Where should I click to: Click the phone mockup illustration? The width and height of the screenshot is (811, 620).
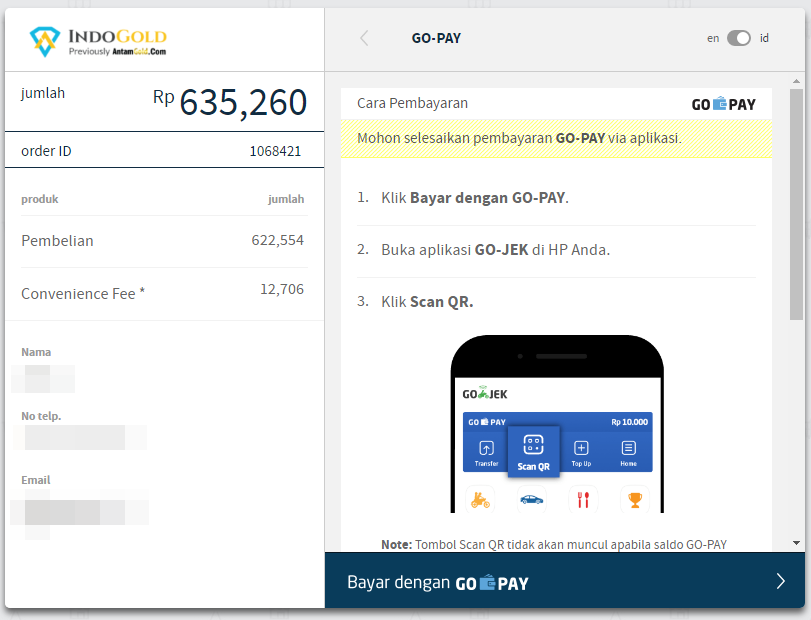[557, 424]
